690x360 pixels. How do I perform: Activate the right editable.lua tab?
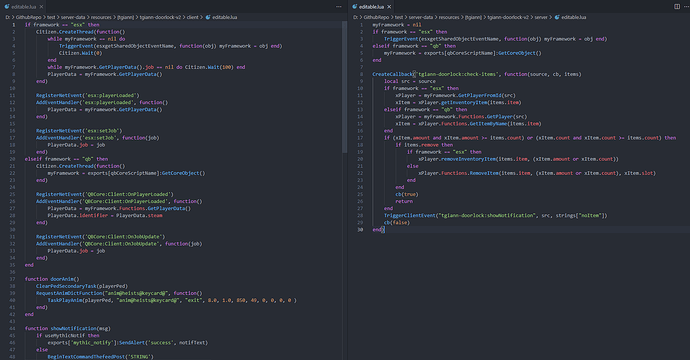[371, 7]
